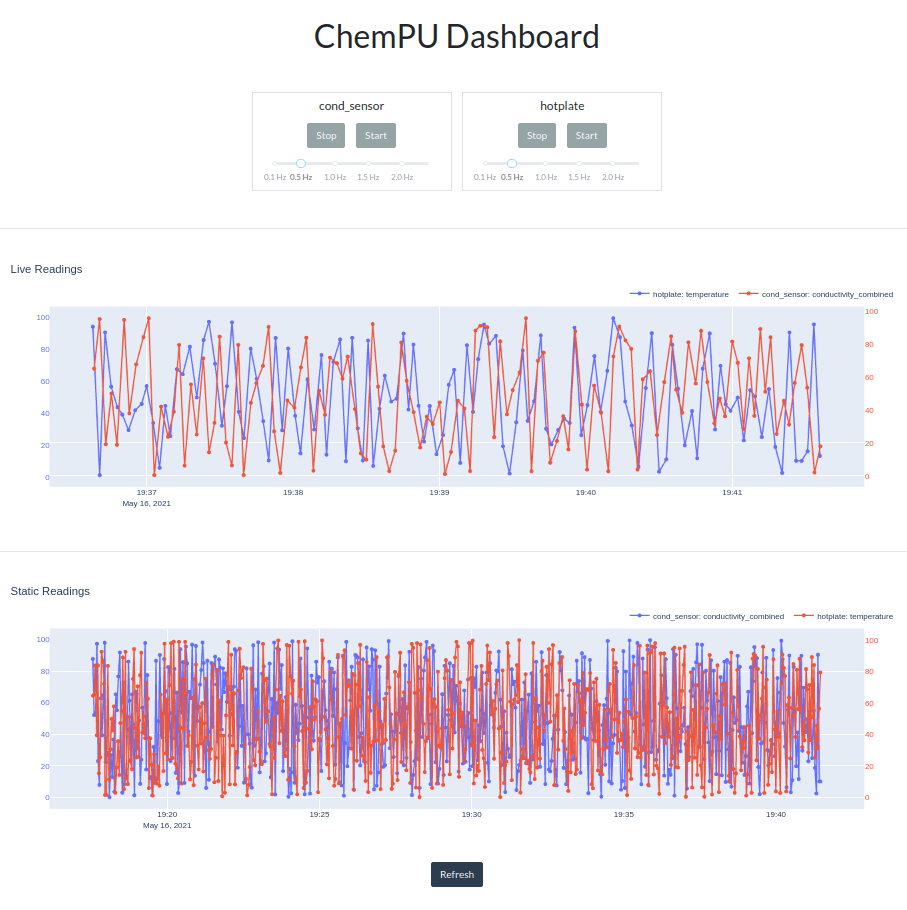Stop the hotplate device

[536, 135]
